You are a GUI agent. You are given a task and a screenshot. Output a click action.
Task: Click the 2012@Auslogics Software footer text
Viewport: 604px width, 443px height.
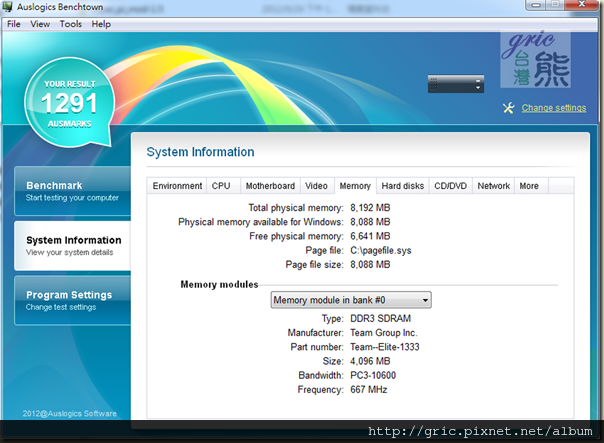tap(69, 413)
